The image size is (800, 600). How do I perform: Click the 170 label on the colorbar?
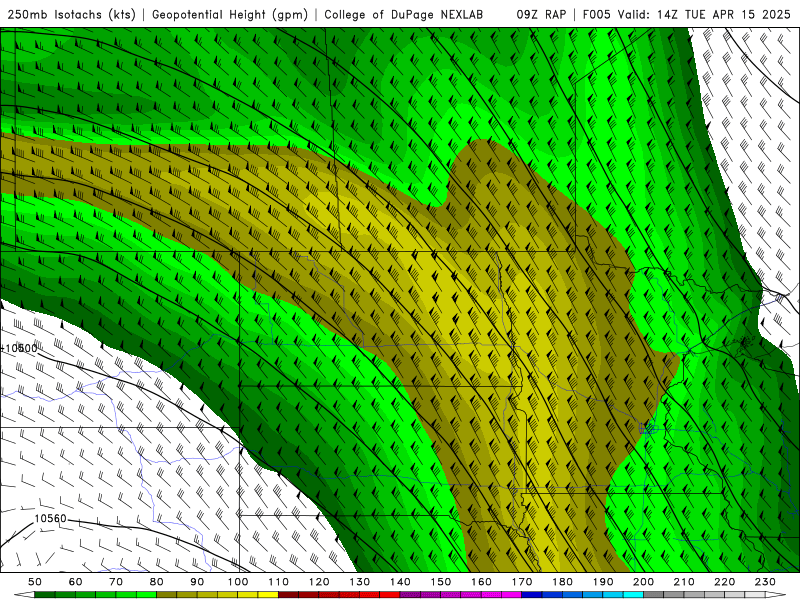[x=521, y=582]
